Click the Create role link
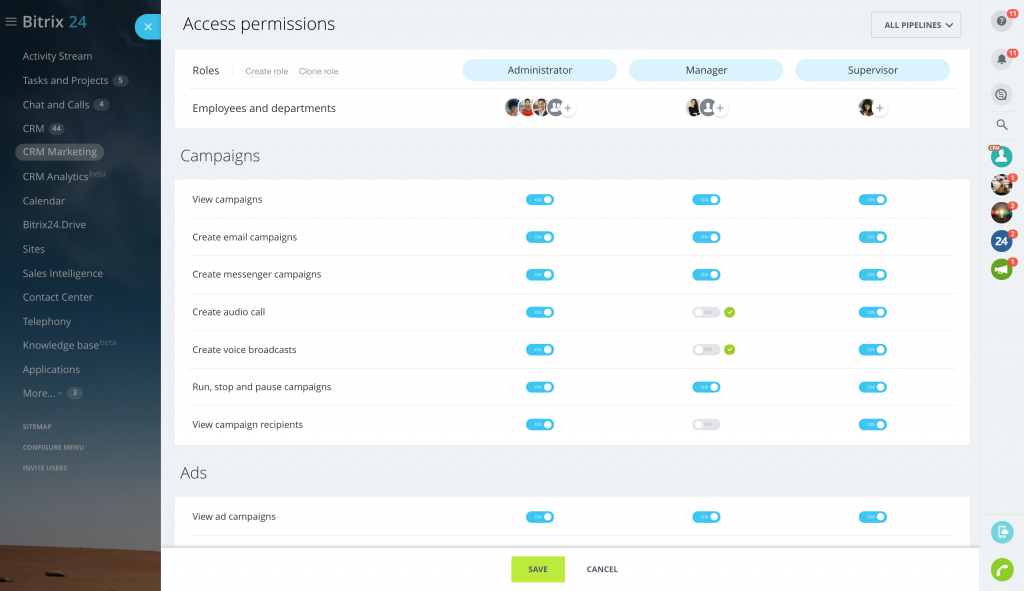This screenshot has width=1024, height=591. click(x=266, y=72)
